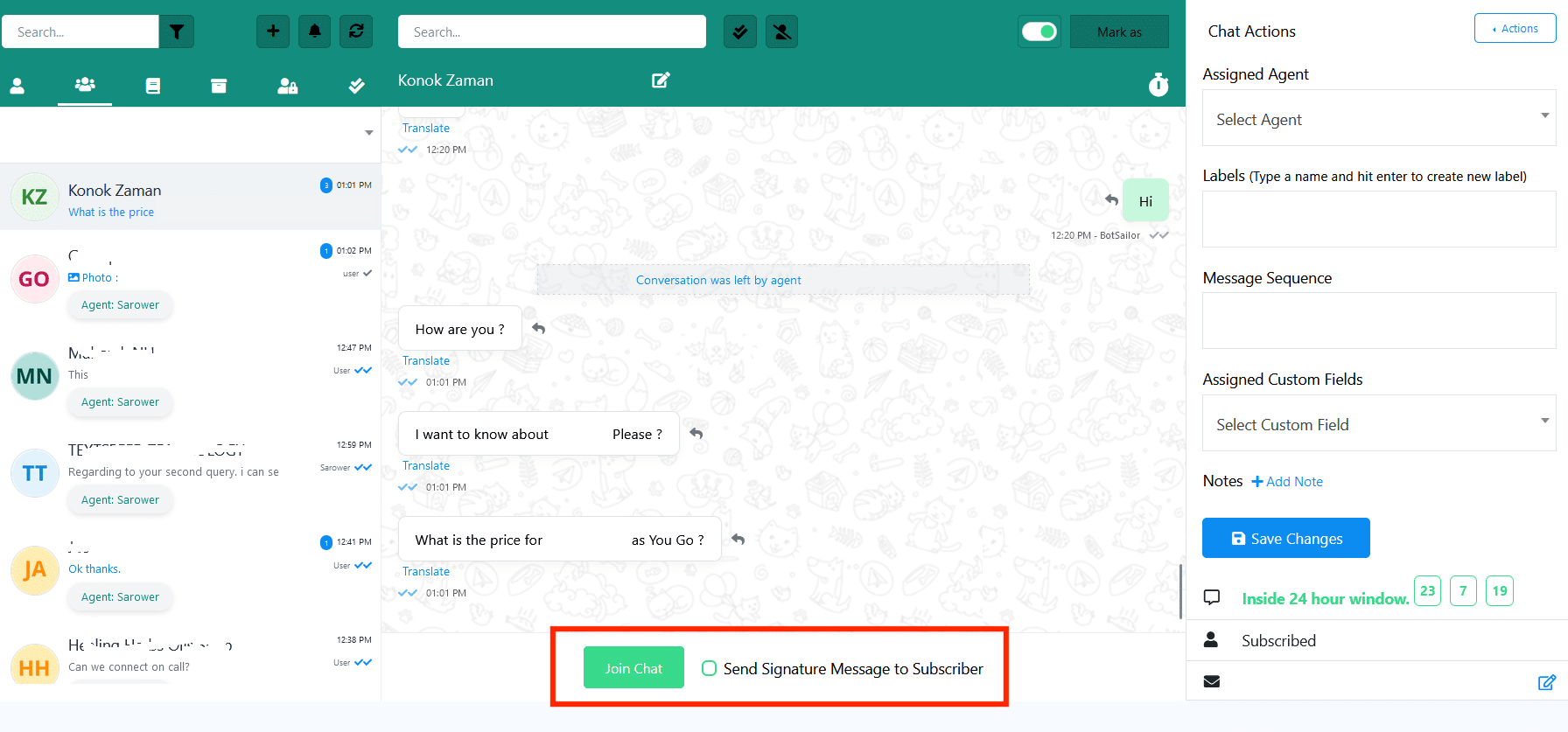Click the plus icon to add new
This screenshot has width=1568, height=732.
(273, 31)
